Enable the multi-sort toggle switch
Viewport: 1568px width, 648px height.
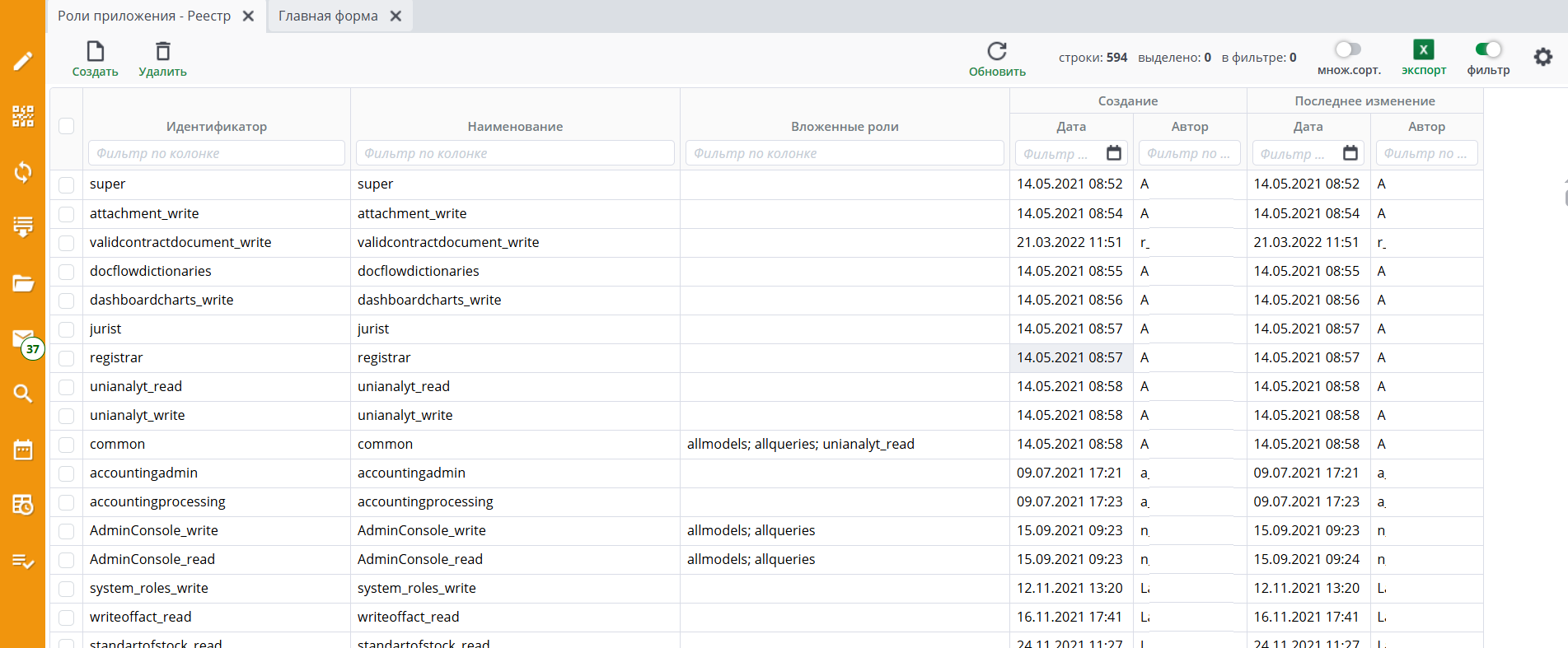tap(1348, 49)
